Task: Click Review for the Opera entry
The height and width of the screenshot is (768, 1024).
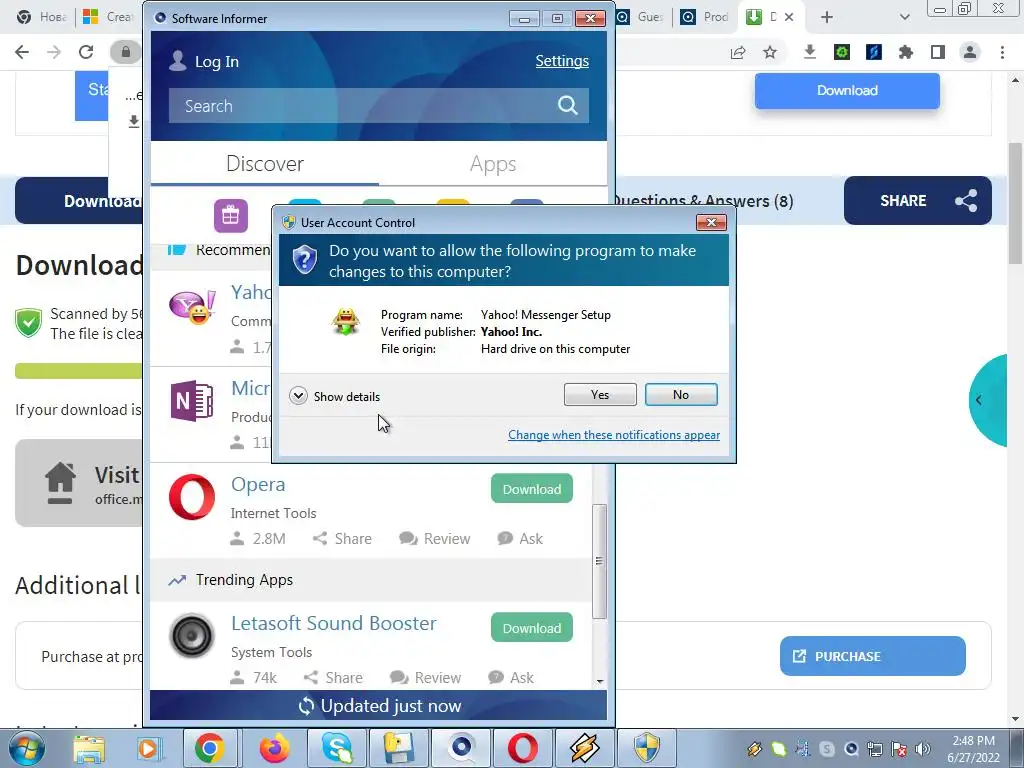Action: (434, 539)
